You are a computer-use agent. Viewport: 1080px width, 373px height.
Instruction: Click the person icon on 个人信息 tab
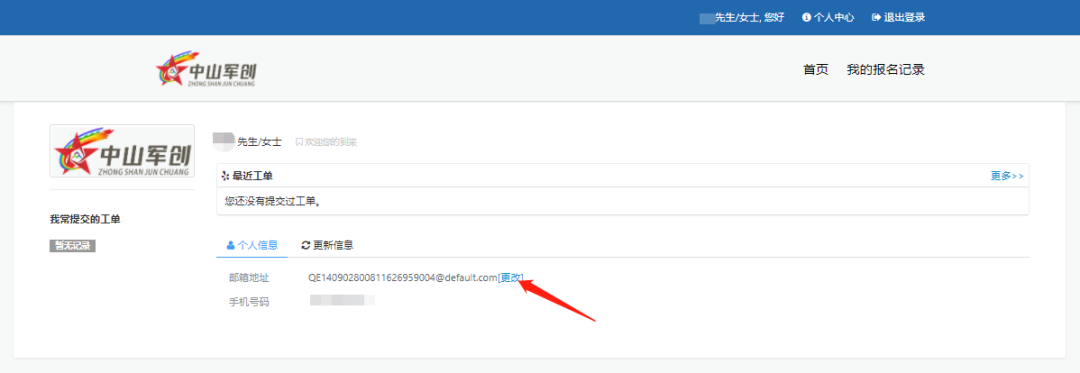(x=231, y=245)
